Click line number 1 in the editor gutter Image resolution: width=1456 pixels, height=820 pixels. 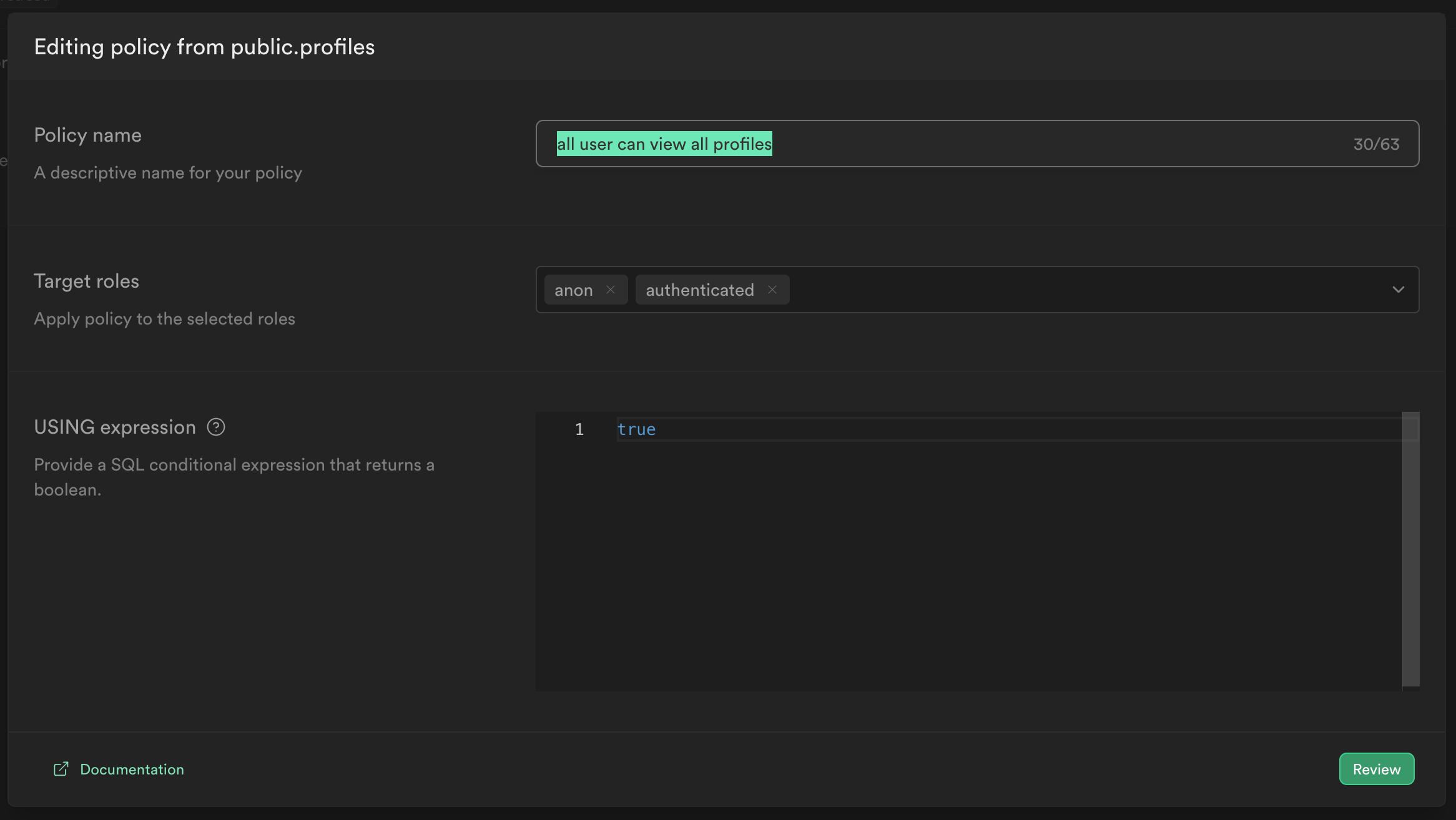tap(579, 429)
